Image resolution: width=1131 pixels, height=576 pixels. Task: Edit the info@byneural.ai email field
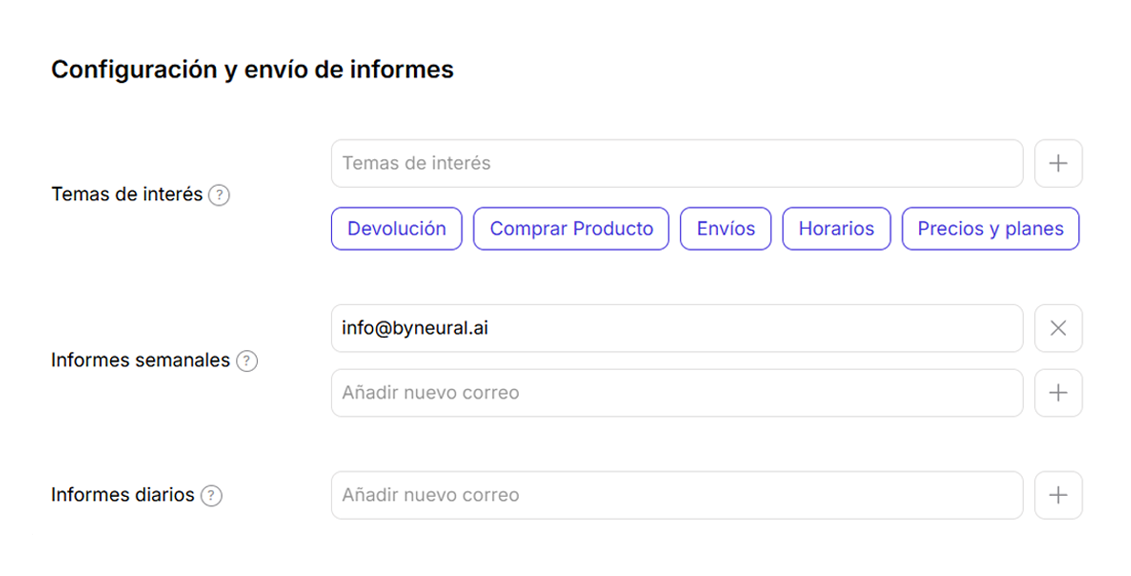(676, 328)
